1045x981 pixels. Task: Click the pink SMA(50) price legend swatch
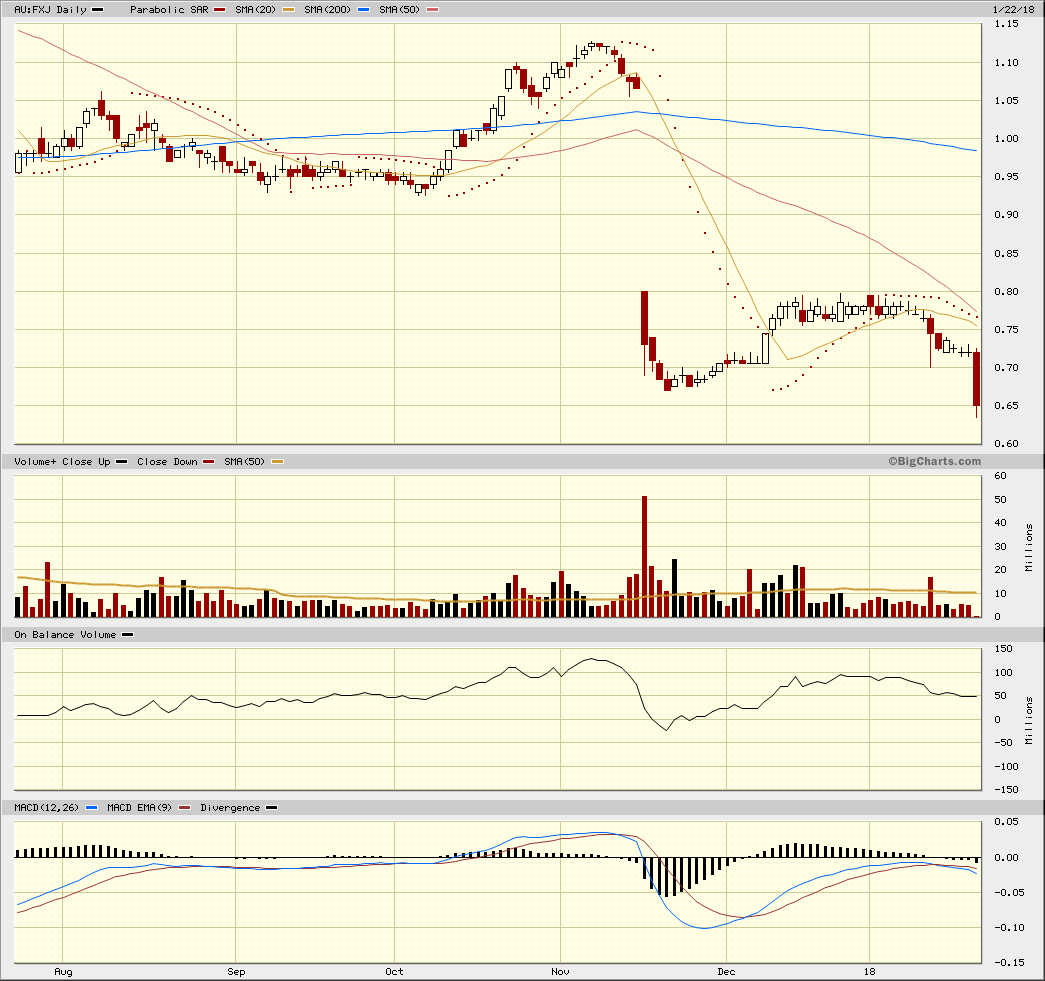[433, 9]
